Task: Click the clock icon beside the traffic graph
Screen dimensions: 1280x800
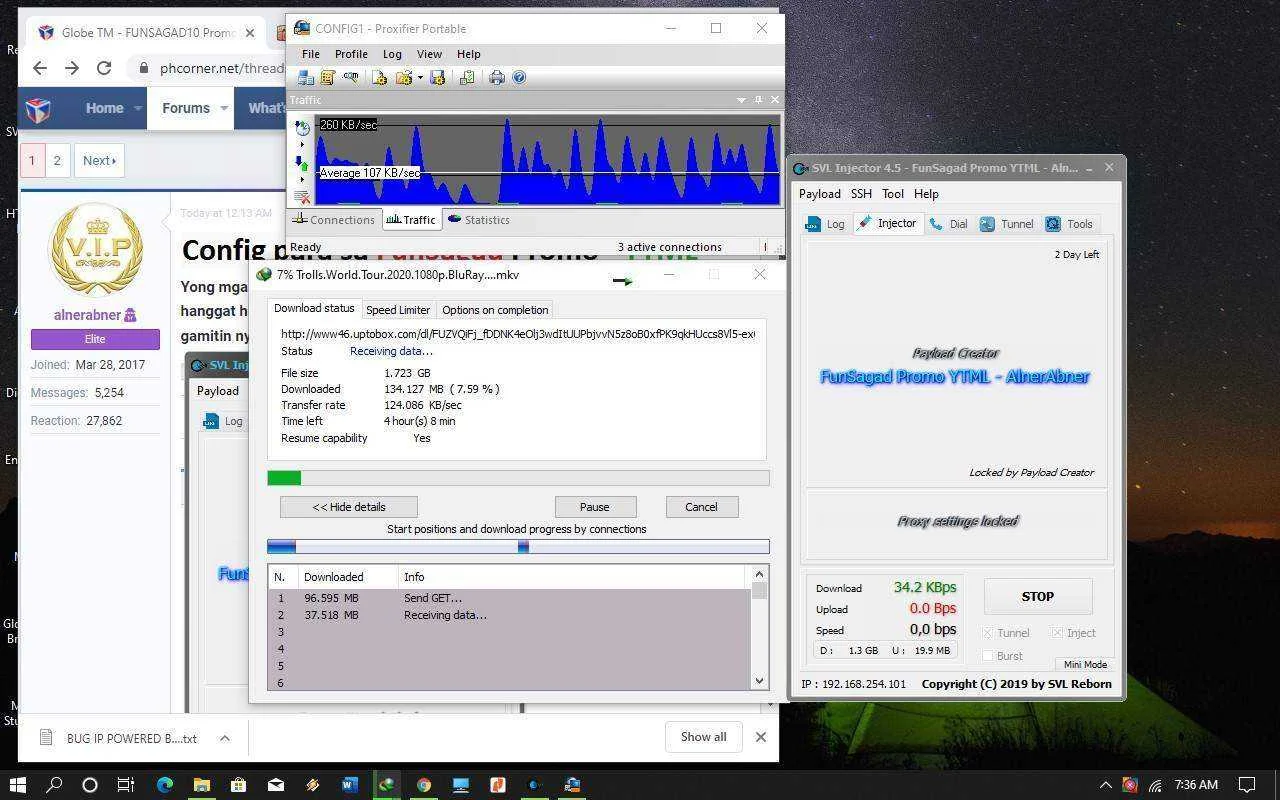Action: pos(302,128)
